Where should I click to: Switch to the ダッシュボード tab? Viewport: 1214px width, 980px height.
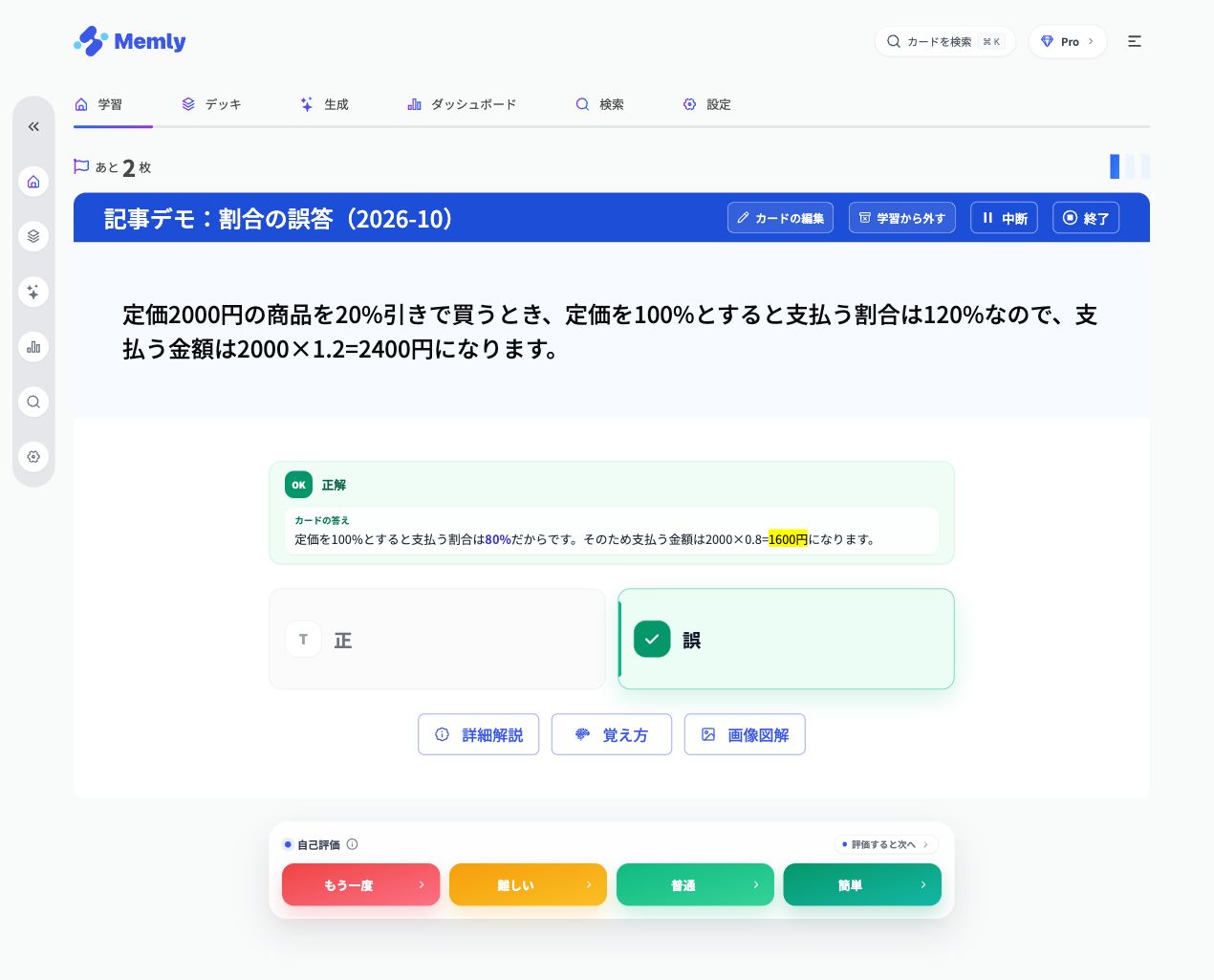pos(462,104)
